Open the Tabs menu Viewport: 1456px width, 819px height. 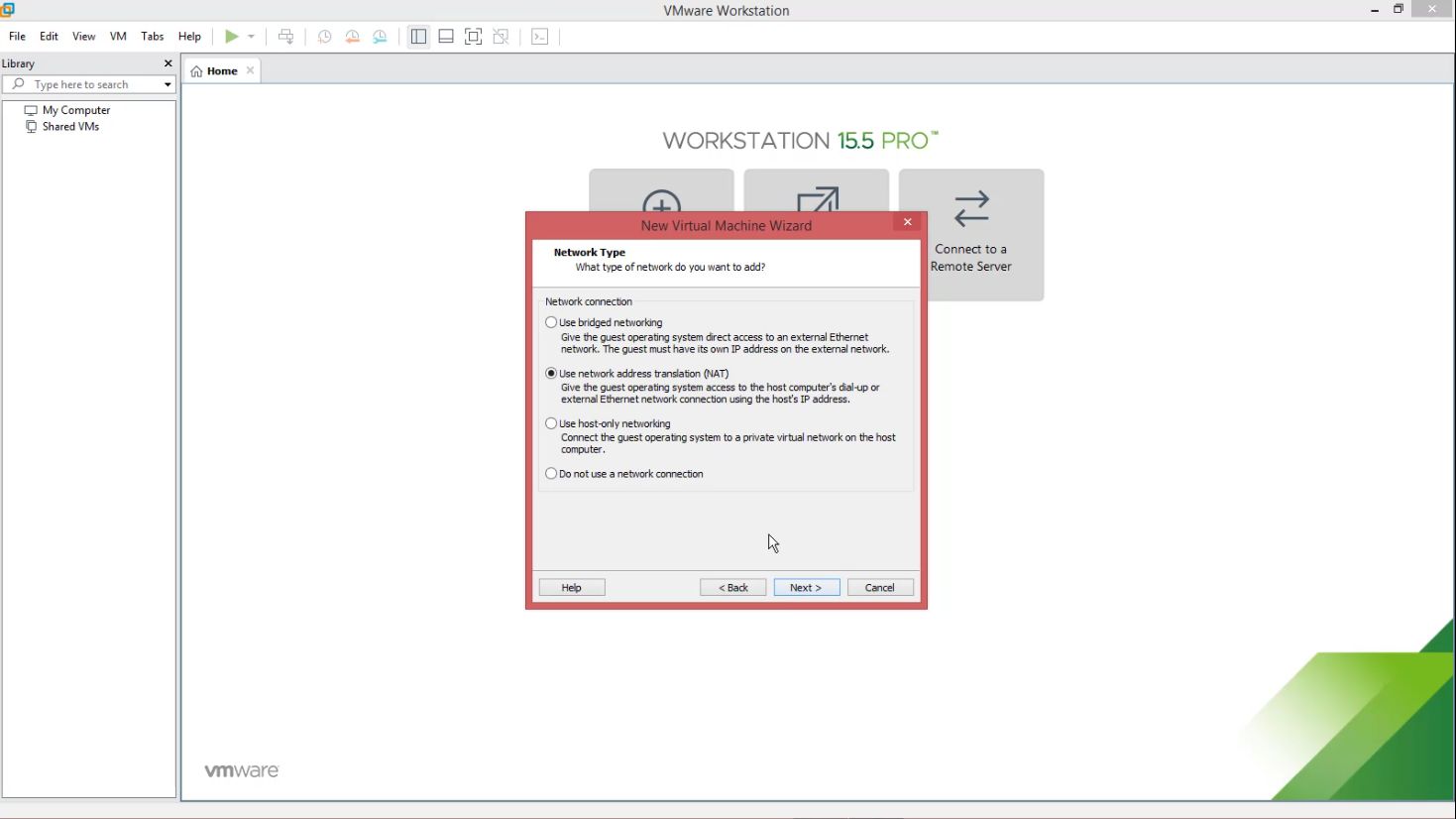click(x=153, y=37)
